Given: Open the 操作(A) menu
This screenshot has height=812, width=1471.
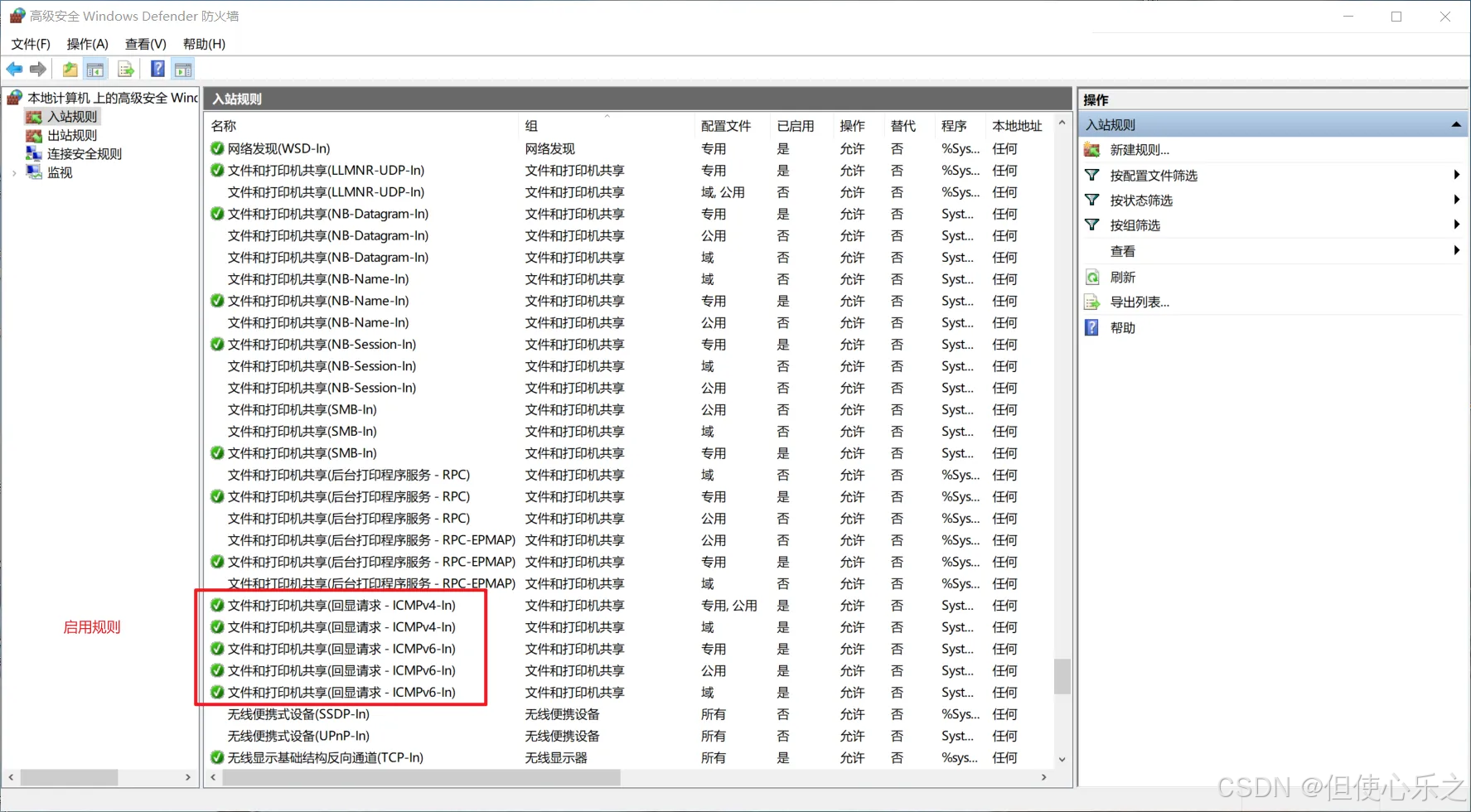Looking at the screenshot, I should pyautogui.click(x=87, y=44).
